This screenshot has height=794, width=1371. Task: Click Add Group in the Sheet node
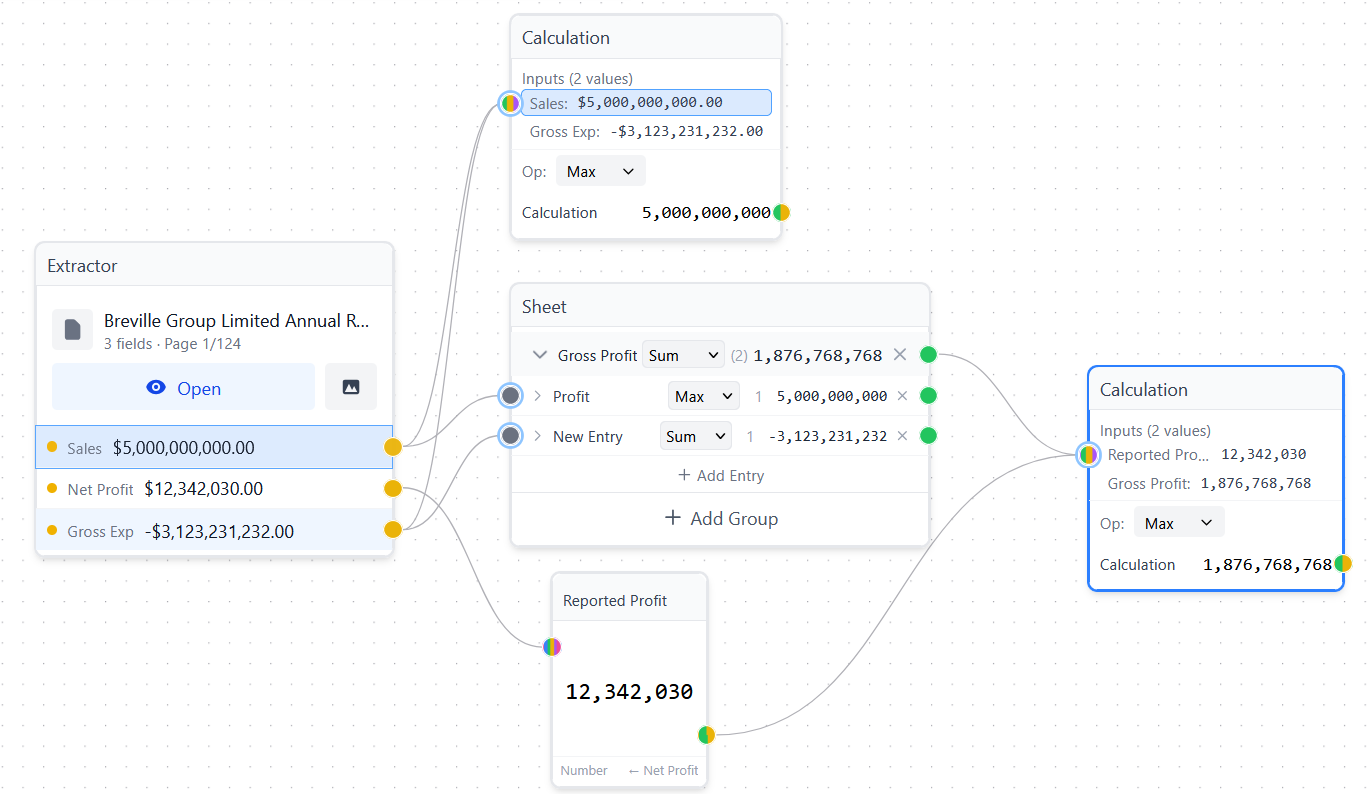point(720,518)
